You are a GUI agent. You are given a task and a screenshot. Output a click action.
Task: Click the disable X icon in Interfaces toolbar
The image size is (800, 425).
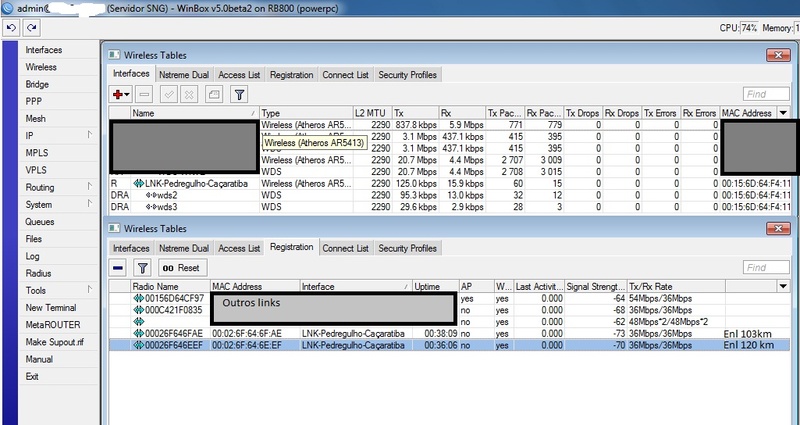189,94
